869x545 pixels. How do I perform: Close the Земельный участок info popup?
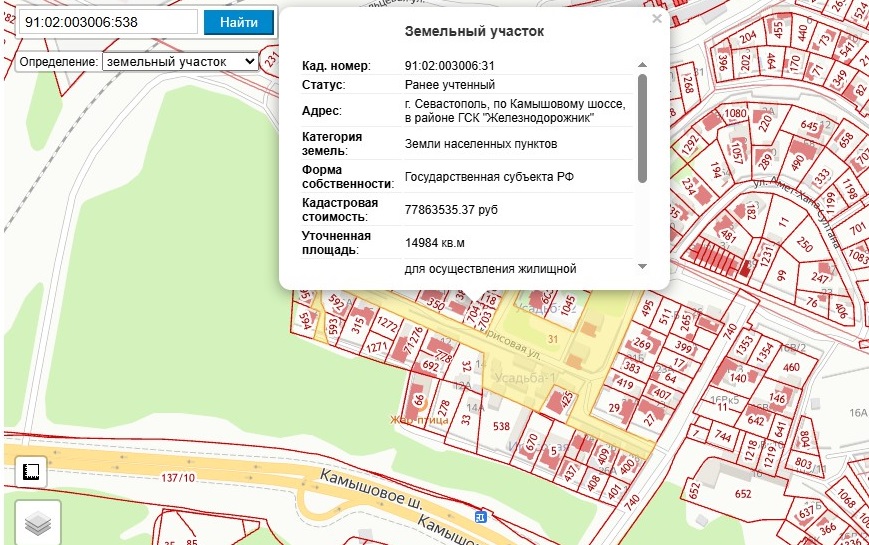[656, 18]
